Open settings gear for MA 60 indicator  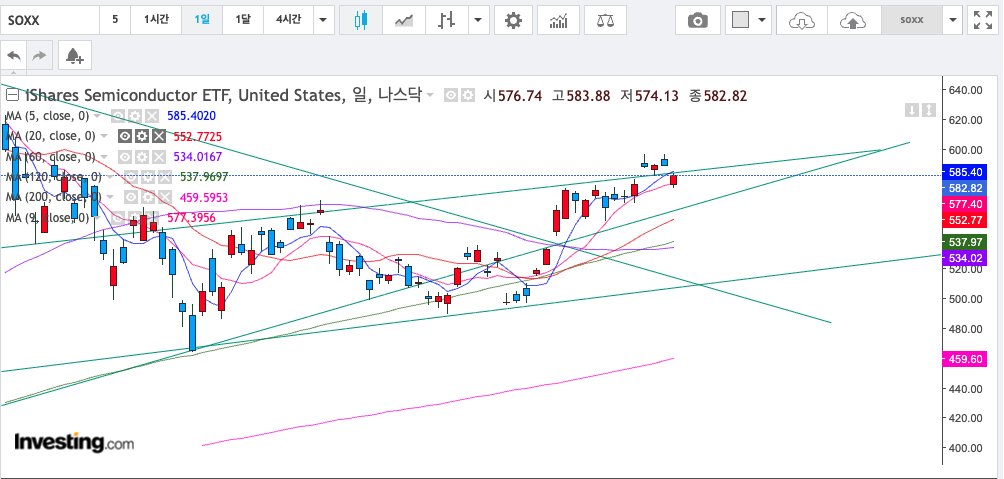click(x=142, y=157)
